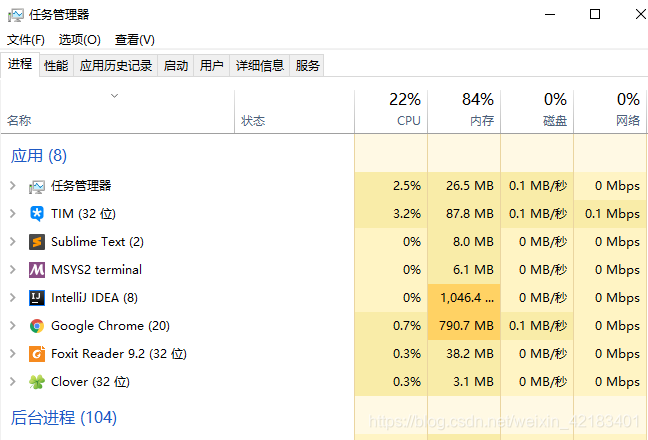The width and height of the screenshot is (648, 440).
Task: Click Google Chrome memory value 790.7 MB
Action: click(x=466, y=326)
